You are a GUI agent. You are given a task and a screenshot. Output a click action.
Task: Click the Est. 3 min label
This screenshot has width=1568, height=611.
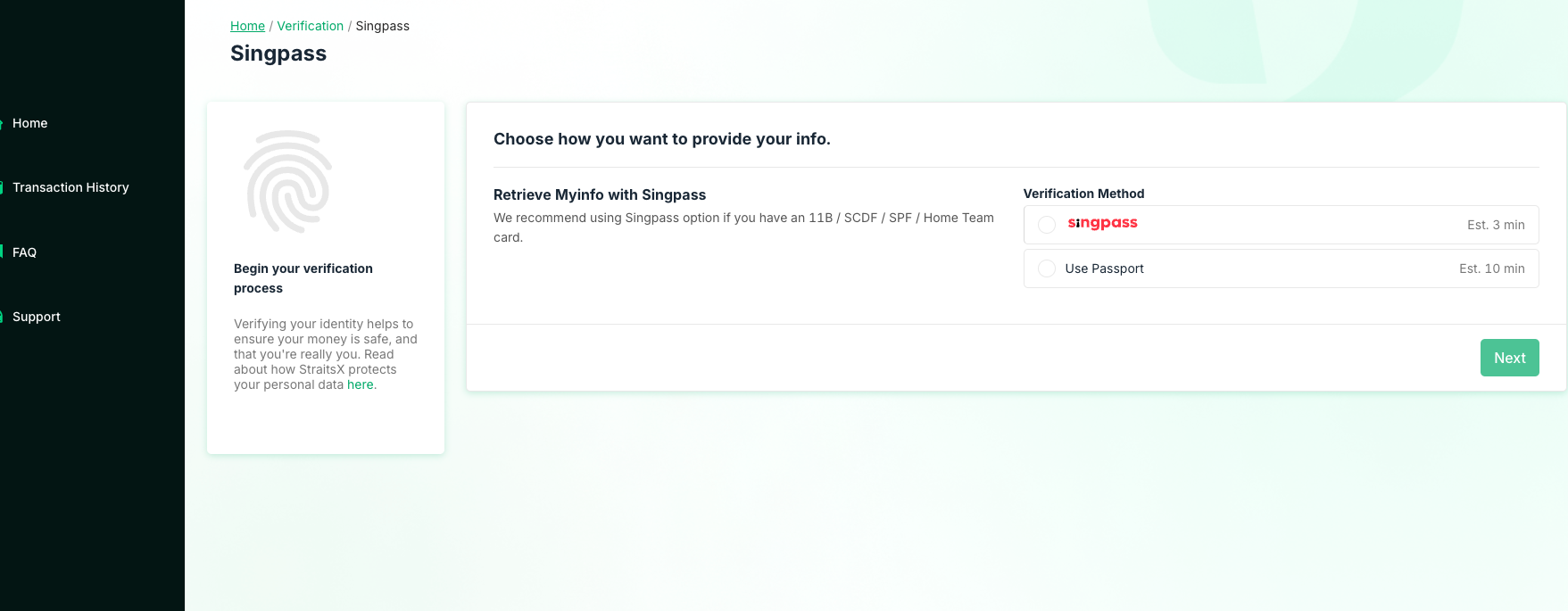click(1496, 225)
